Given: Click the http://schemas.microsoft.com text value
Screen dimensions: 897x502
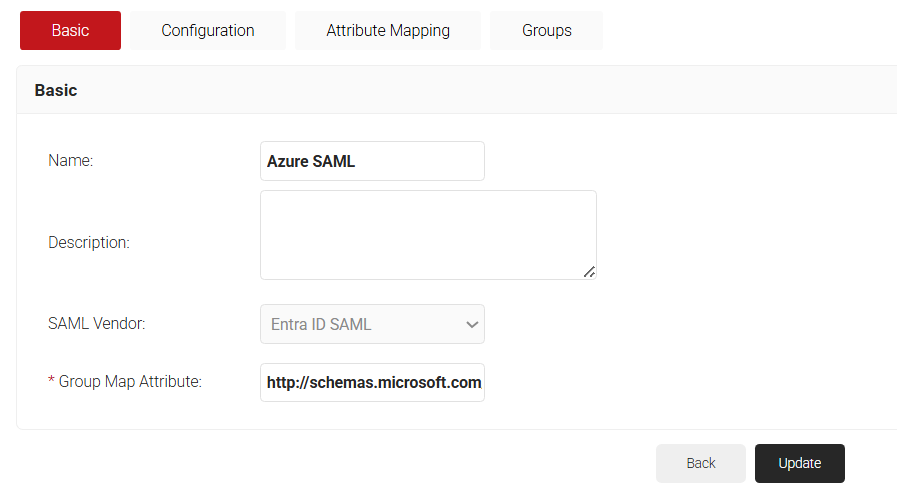Looking at the screenshot, I should click(x=374, y=382).
